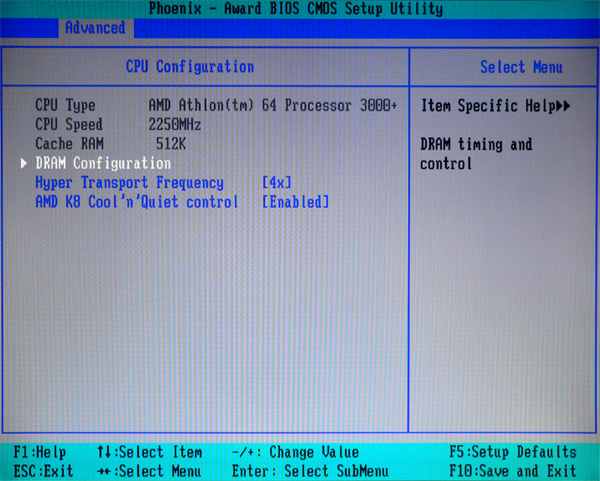This screenshot has width=600, height=481.
Task: Click the Item Specific Help label
Action: (488, 106)
